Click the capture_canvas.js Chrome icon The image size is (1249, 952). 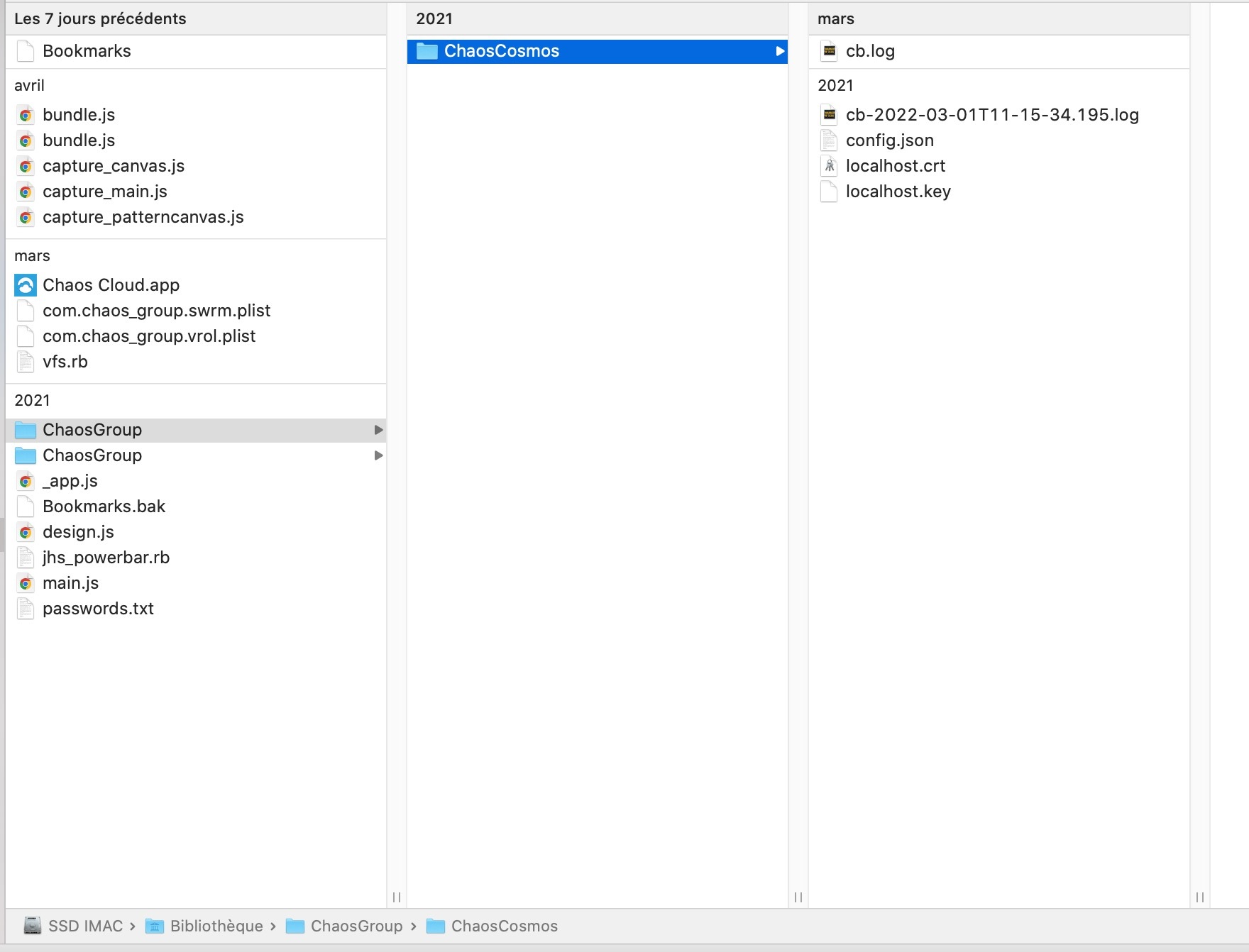pyautogui.click(x=26, y=166)
